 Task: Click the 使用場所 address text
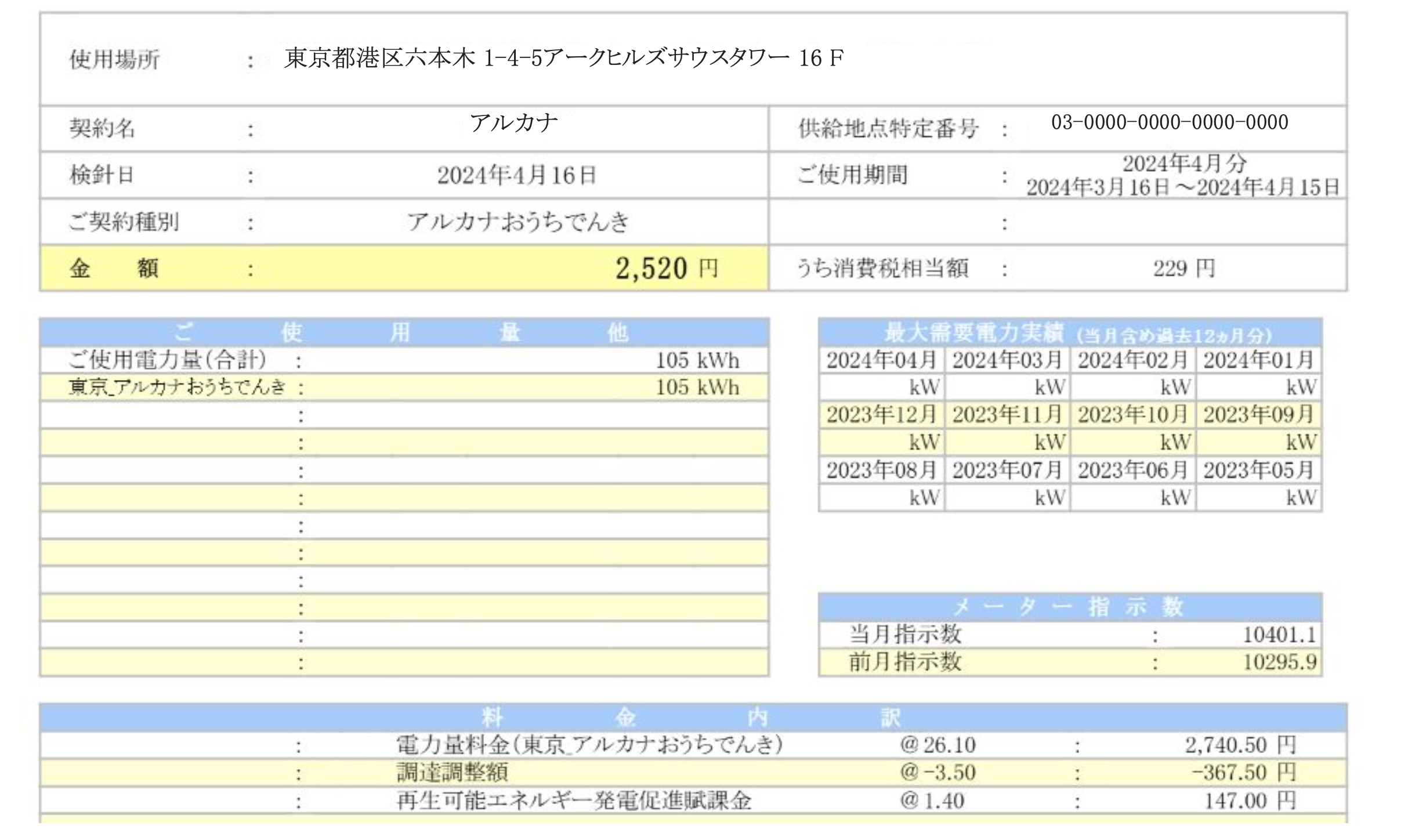coord(563,58)
